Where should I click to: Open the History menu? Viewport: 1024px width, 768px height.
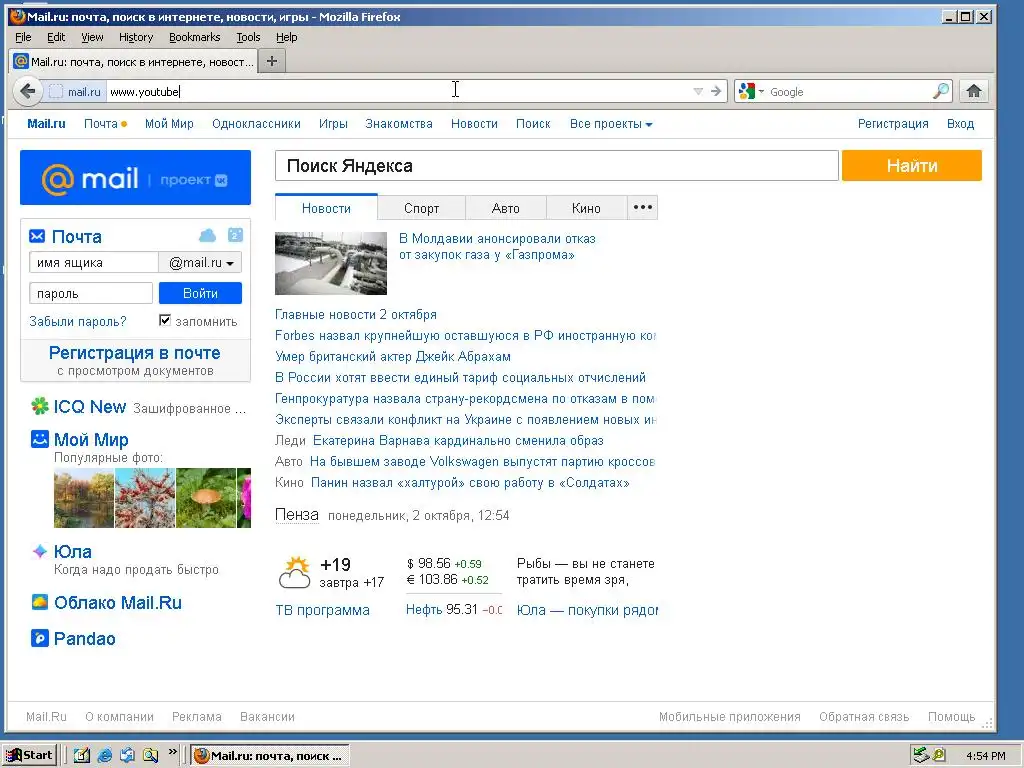(136, 37)
